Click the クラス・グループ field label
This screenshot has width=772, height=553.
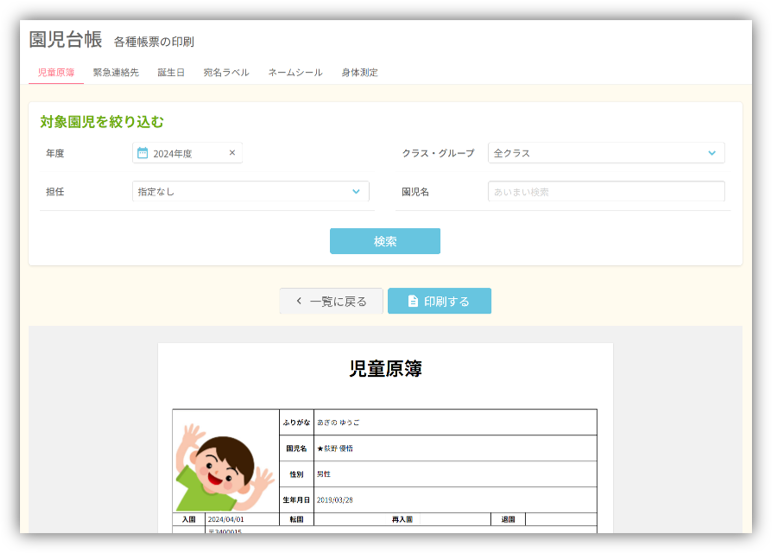pyautogui.click(x=438, y=153)
